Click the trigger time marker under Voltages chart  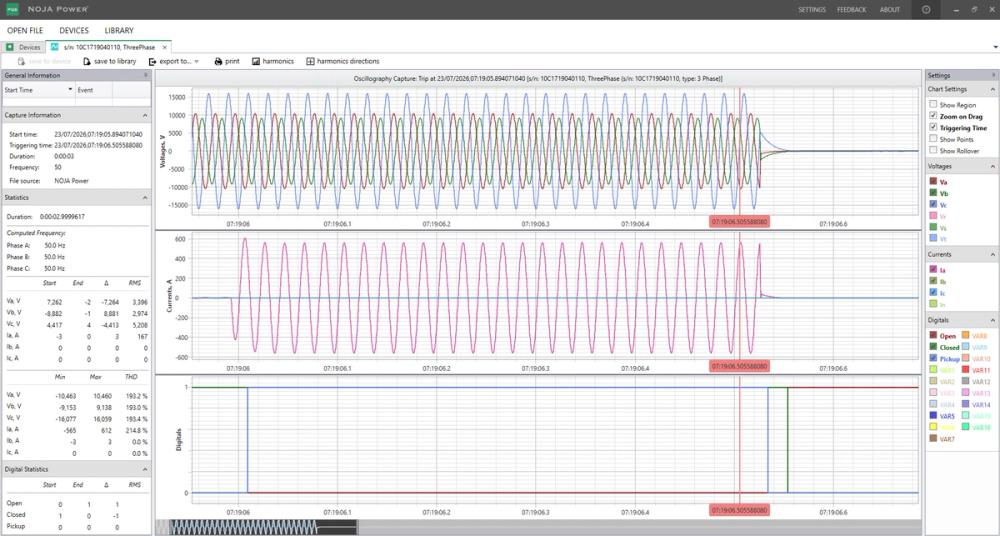pos(739,221)
